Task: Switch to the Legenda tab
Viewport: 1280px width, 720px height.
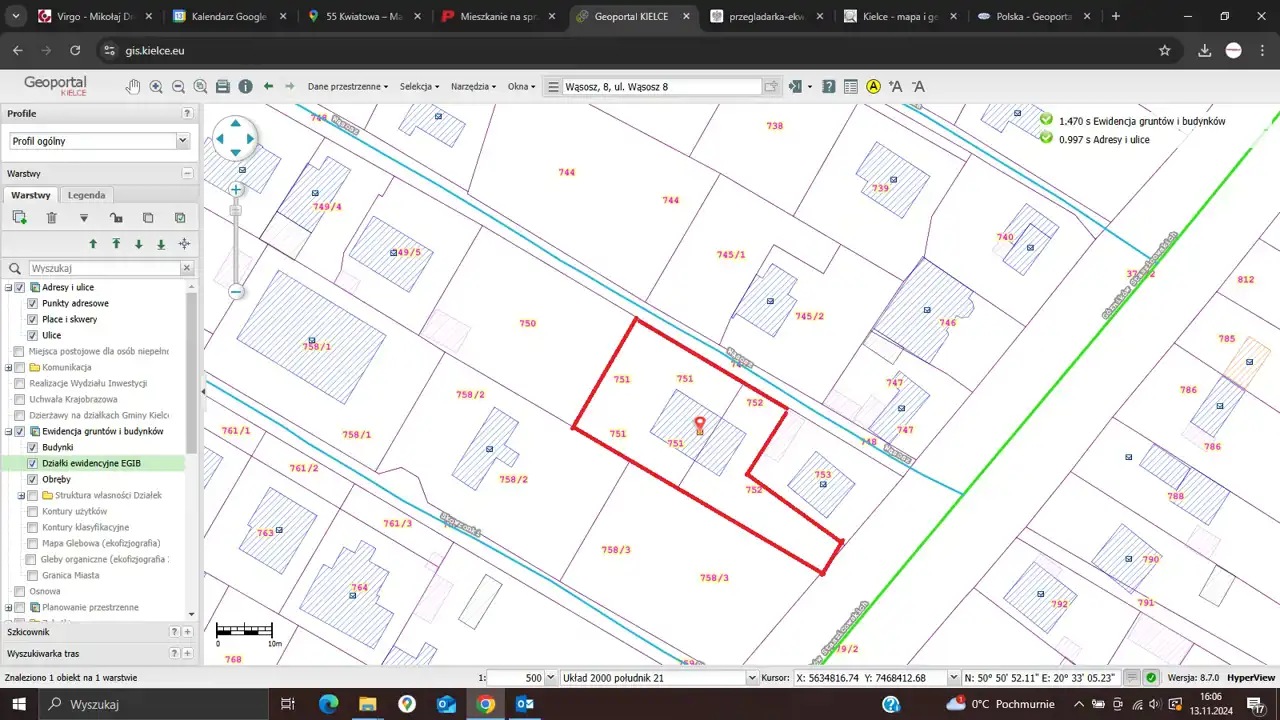Action: coord(86,195)
